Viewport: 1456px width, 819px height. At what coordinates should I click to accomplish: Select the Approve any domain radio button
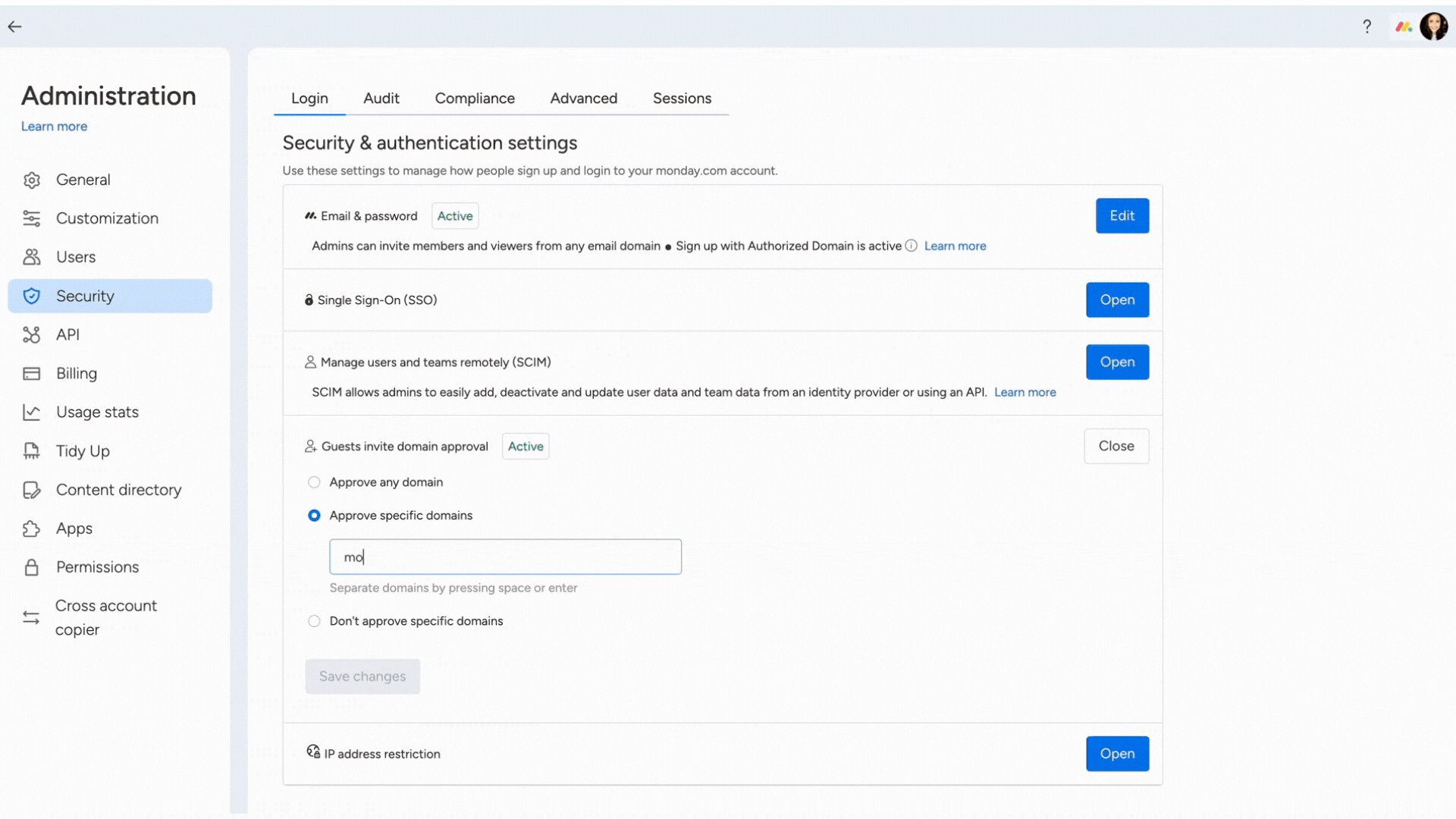tap(314, 482)
